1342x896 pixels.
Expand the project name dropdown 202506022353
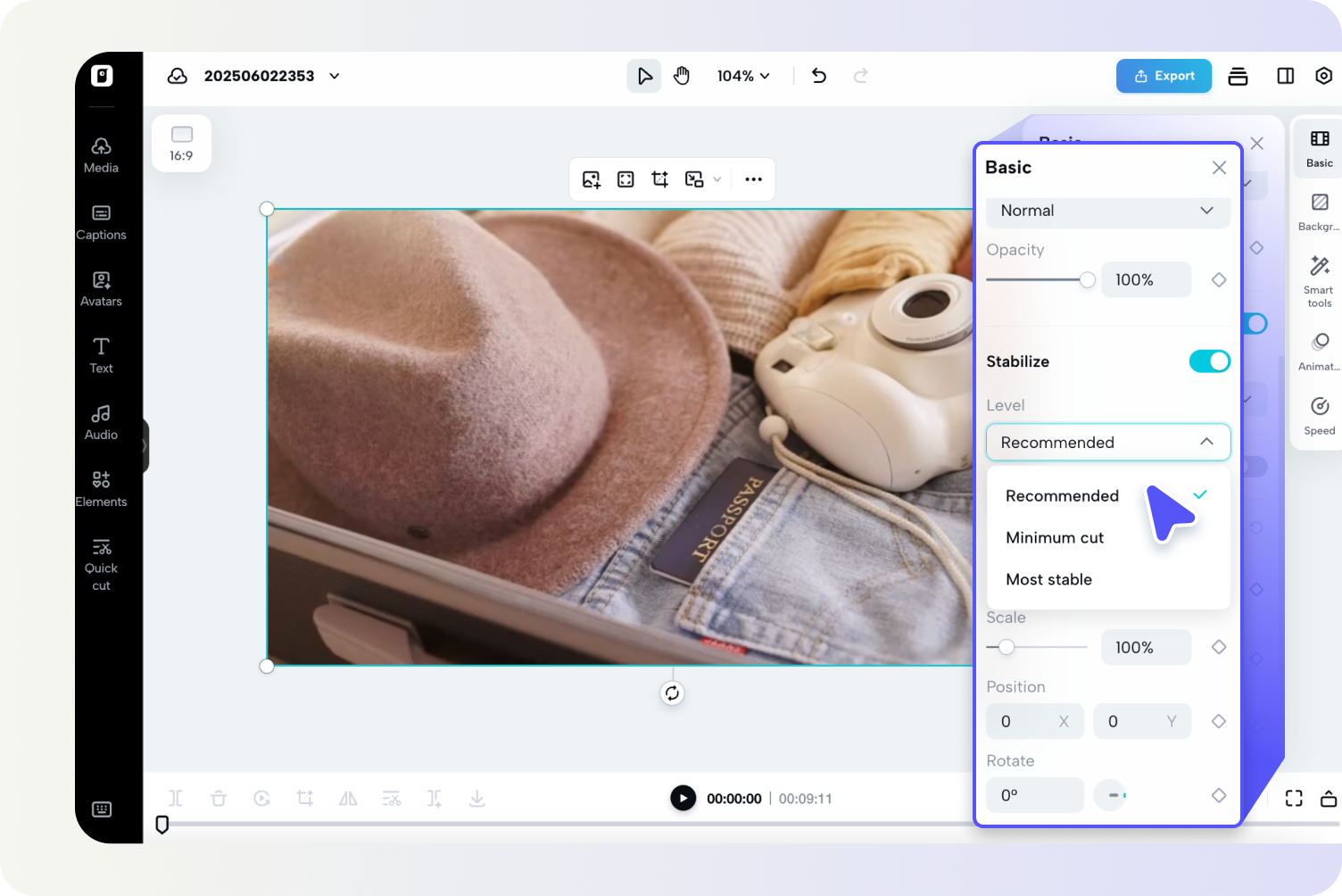[335, 76]
